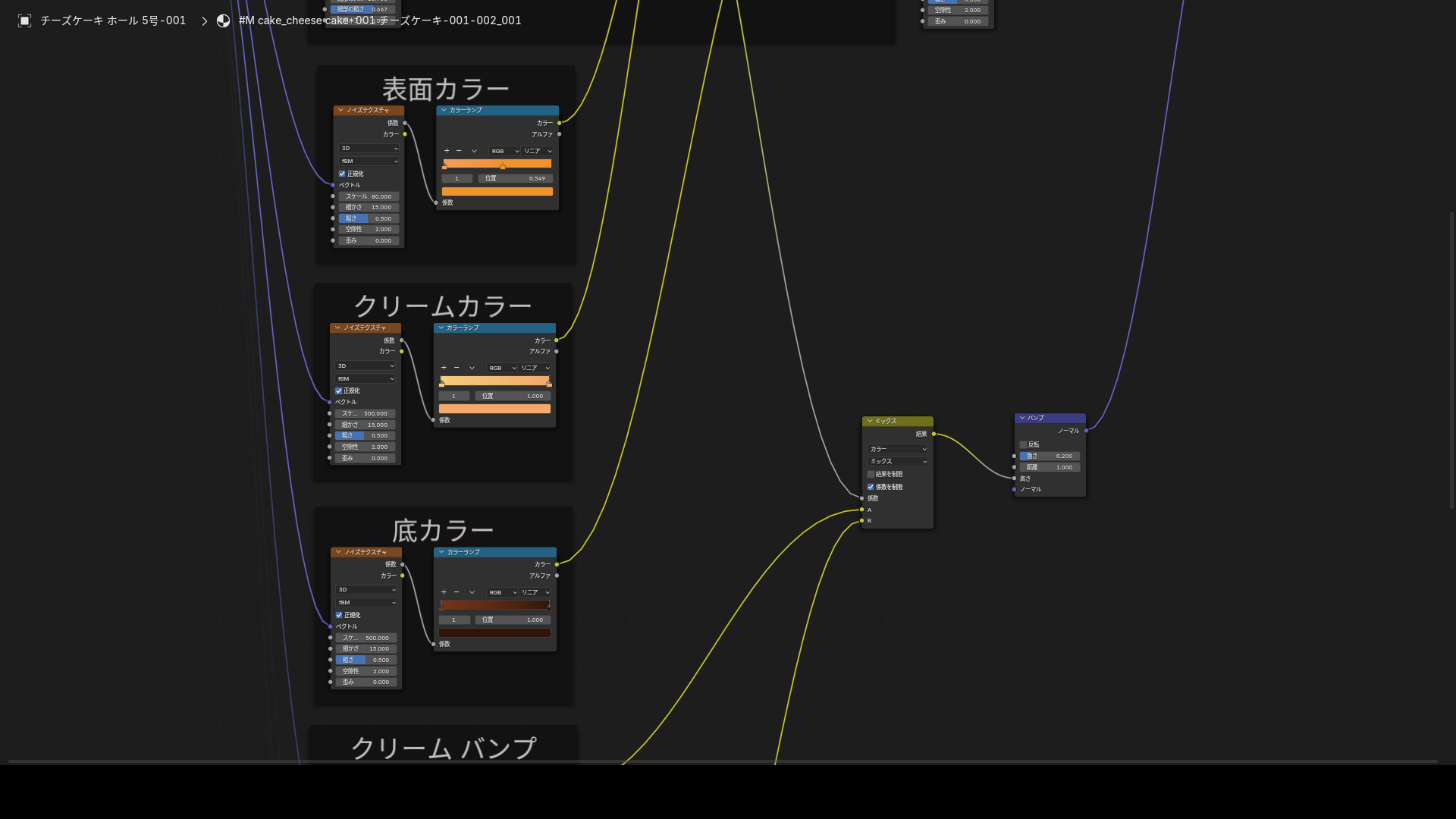The height and width of the screenshot is (819, 1456).
Task: Open the RGB color mode dropdown in クリームカラー
Action: tap(502, 368)
